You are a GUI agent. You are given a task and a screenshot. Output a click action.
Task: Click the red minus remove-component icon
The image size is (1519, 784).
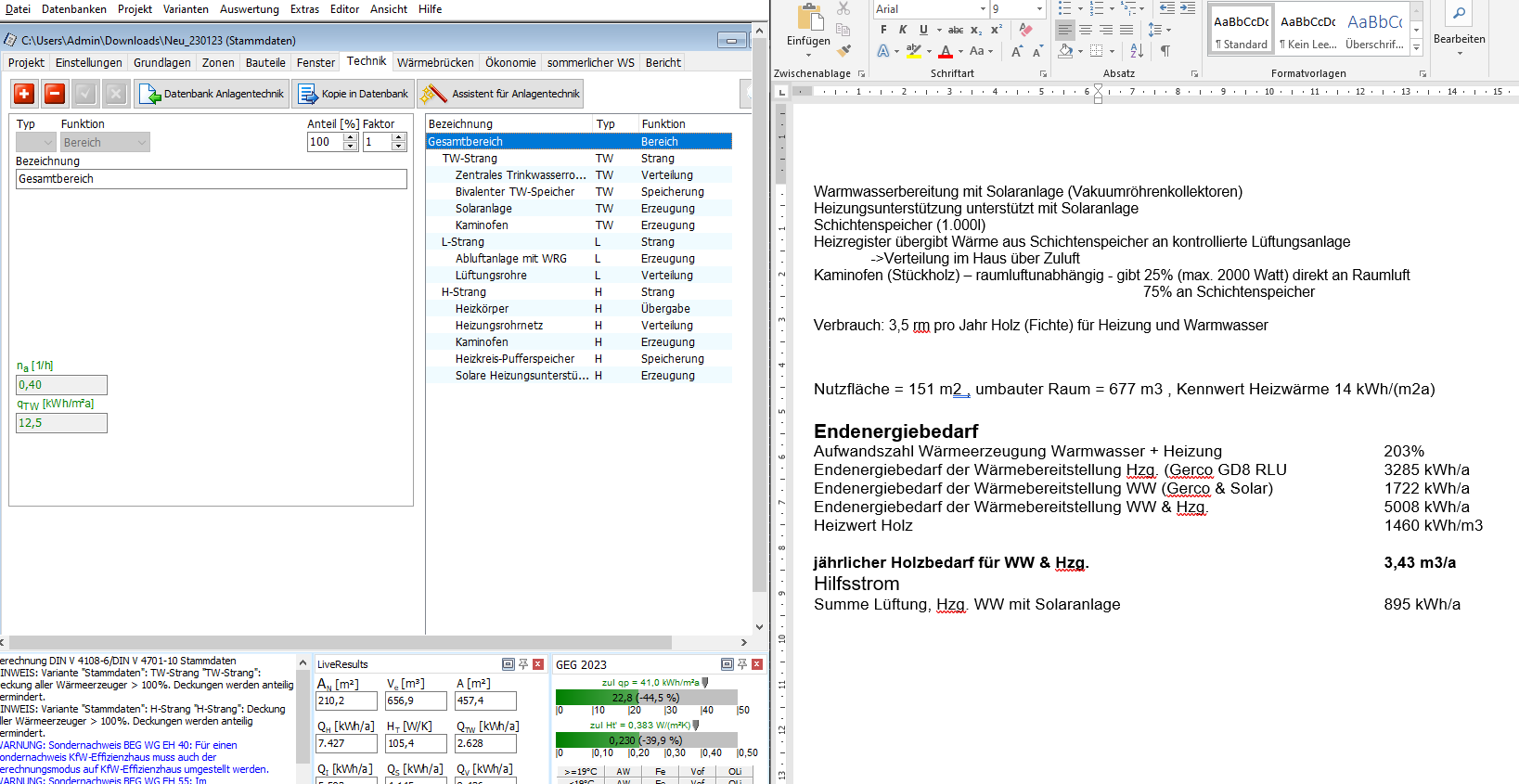click(55, 94)
